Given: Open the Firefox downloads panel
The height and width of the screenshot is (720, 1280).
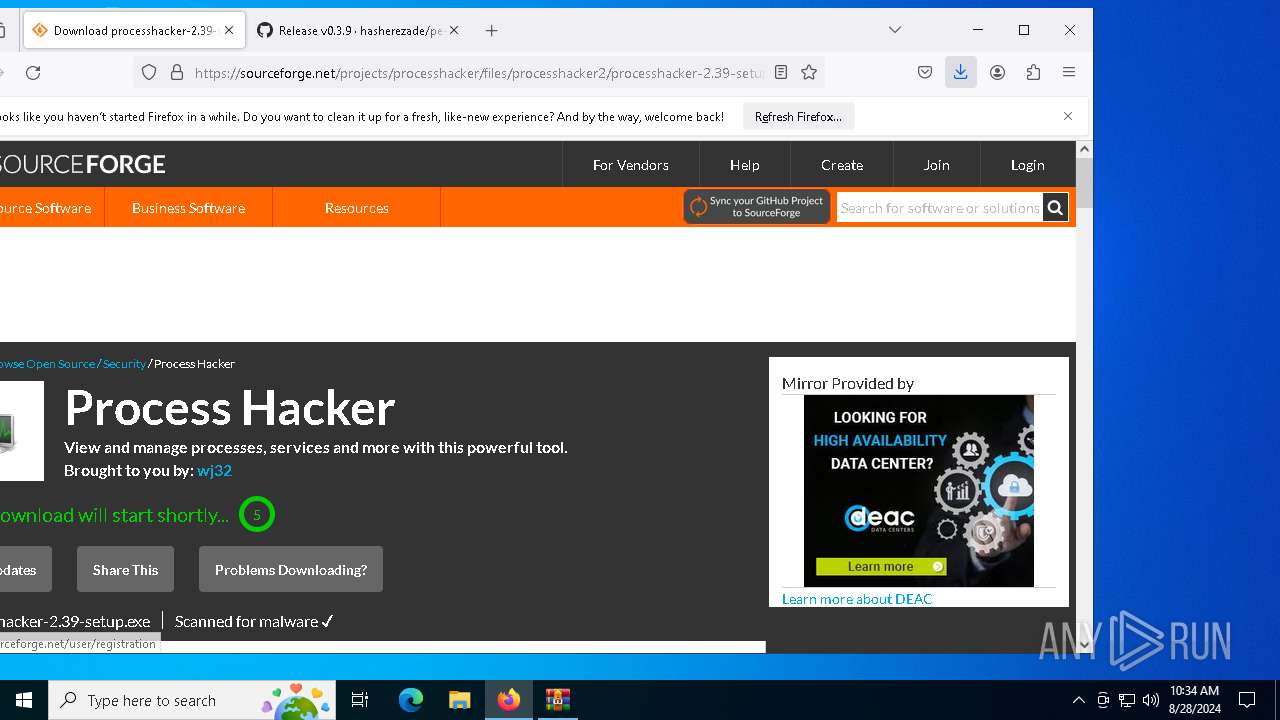Looking at the screenshot, I should (x=961, y=72).
